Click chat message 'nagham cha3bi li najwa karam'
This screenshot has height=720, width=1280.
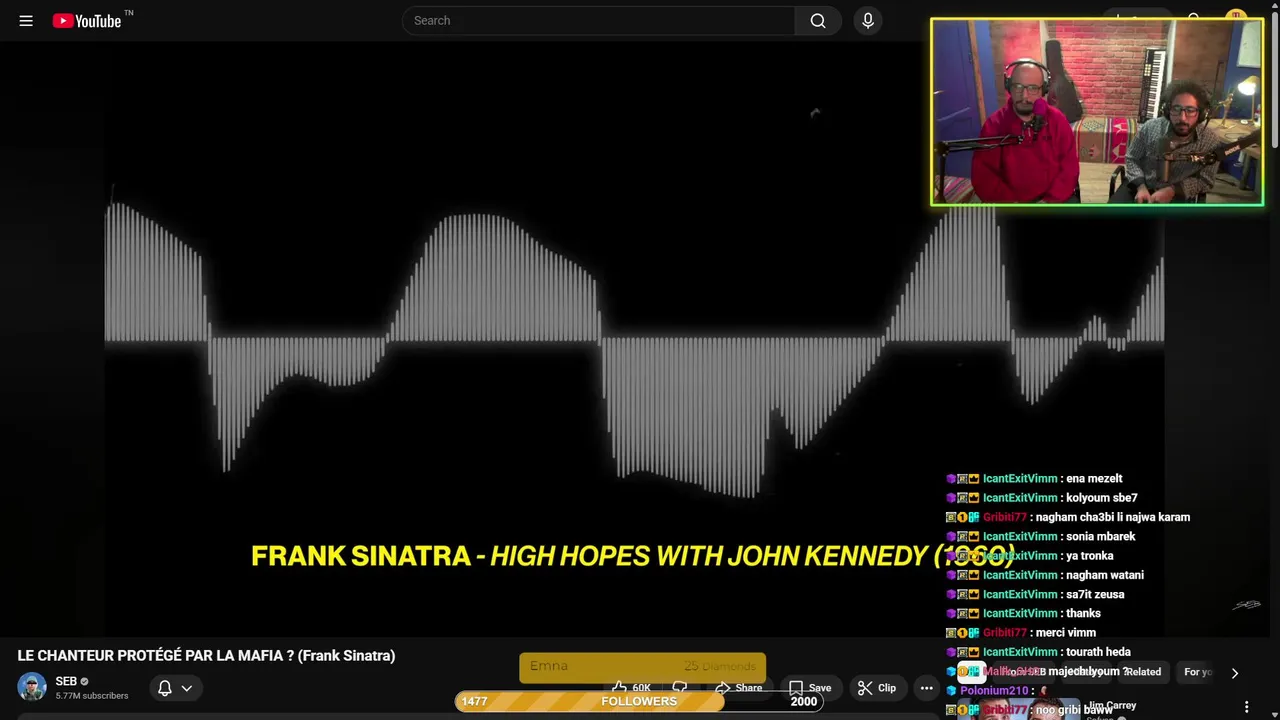coord(1113,517)
